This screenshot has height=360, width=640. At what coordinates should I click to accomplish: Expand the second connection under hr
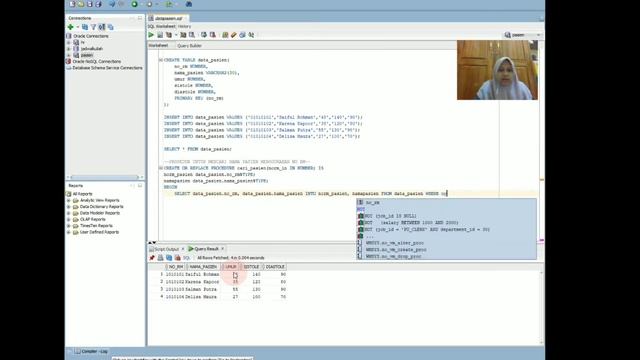point(69,49)
